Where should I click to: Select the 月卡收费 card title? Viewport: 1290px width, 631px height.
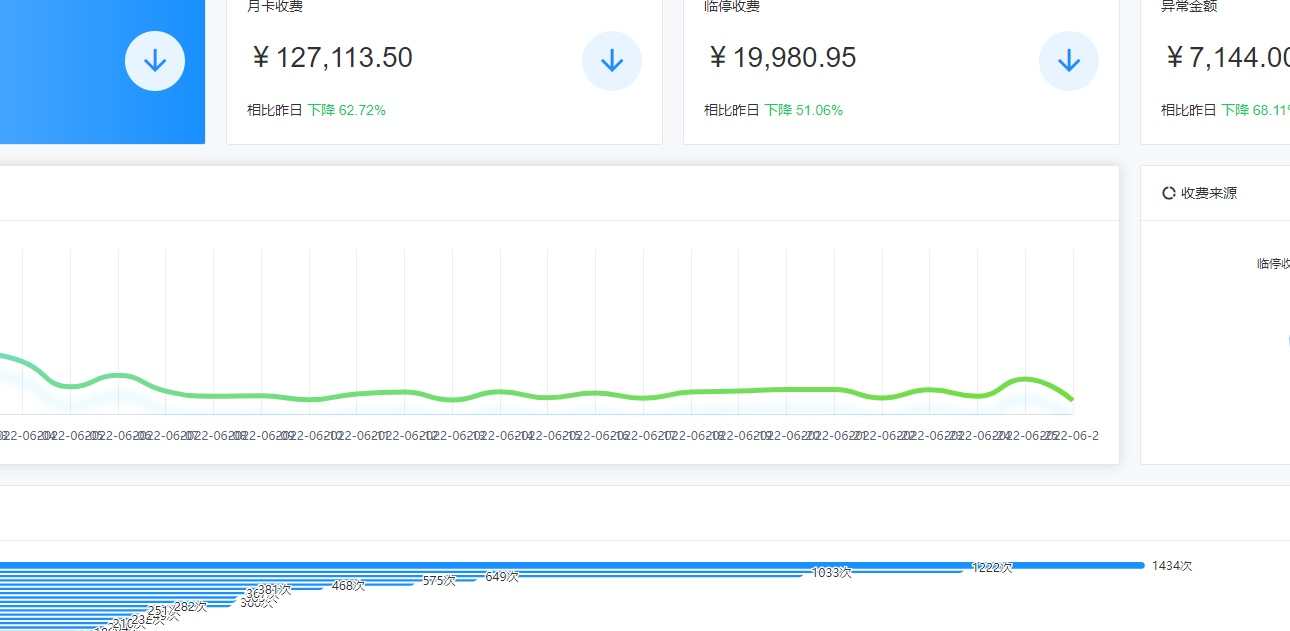pos(275,6)
